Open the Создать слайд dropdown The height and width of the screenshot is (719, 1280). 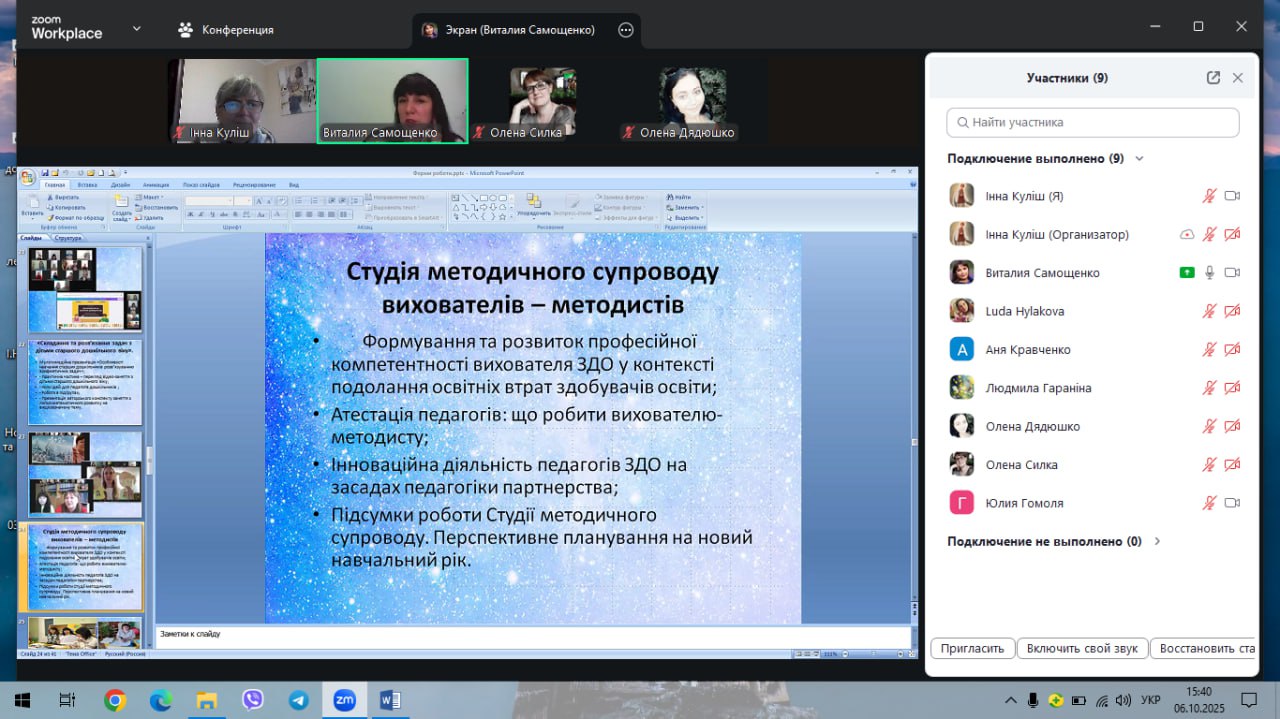pos(122,216)
